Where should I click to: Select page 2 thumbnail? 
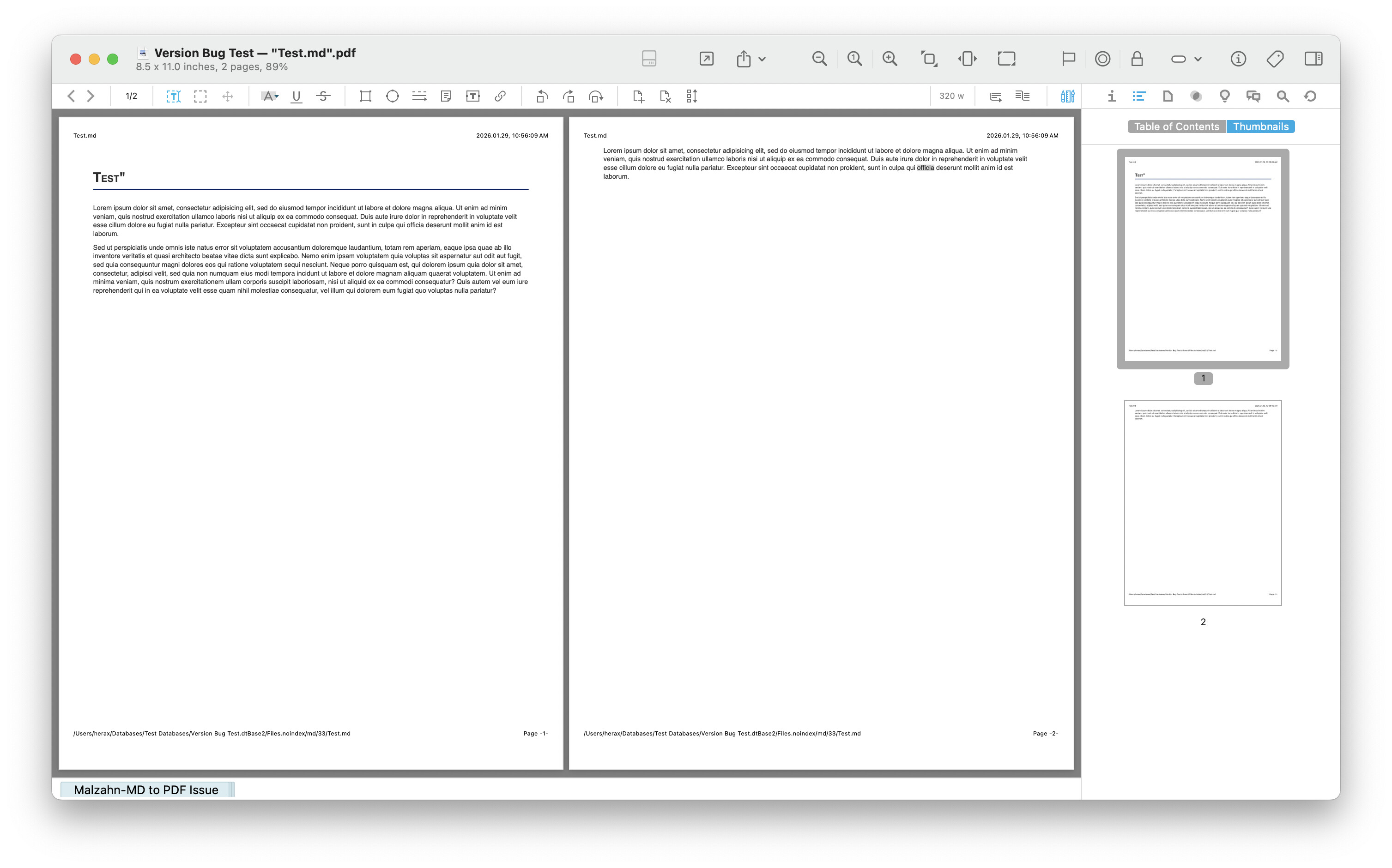click(x=1203, y=502)
